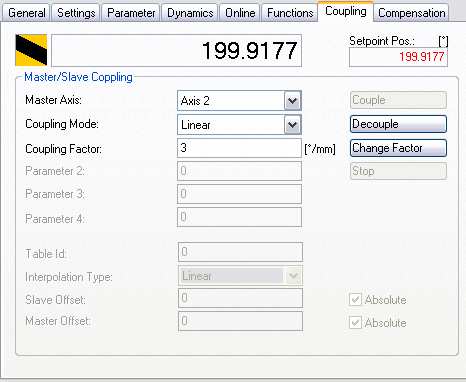Click the yellow-black striped axis status icon
Image resolution: width=466 pixels, height=382 pixels.
click(31, 50)
